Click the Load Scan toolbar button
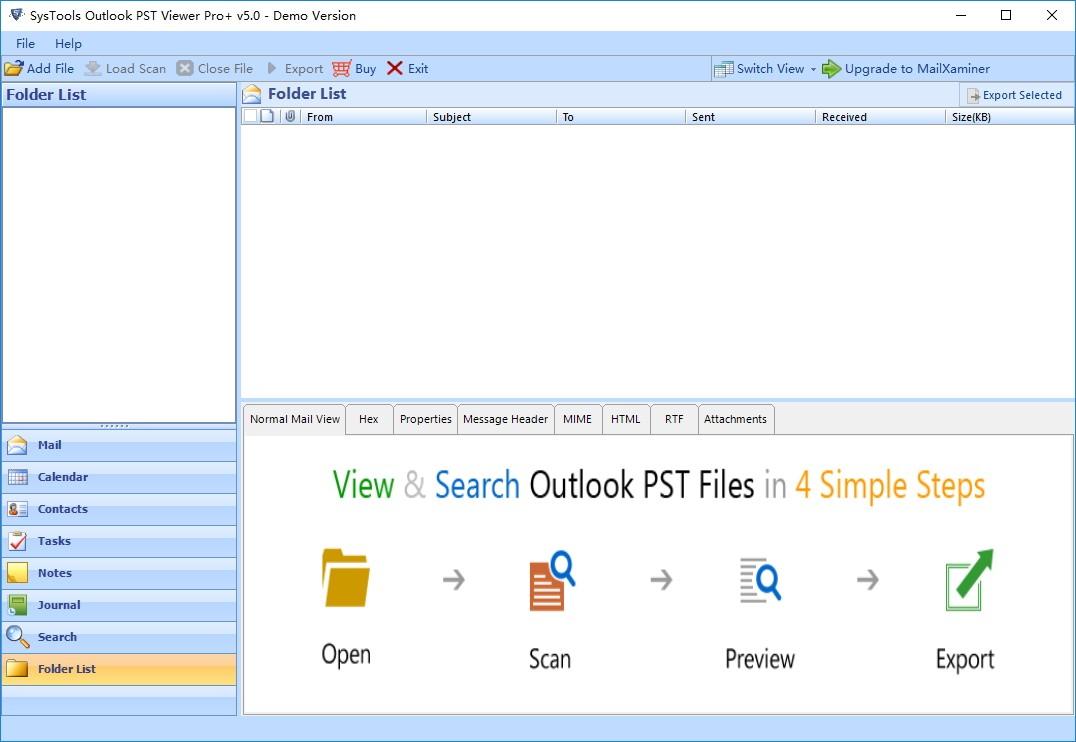This screenshot has width=1076, height=742. tap(125, 69)
